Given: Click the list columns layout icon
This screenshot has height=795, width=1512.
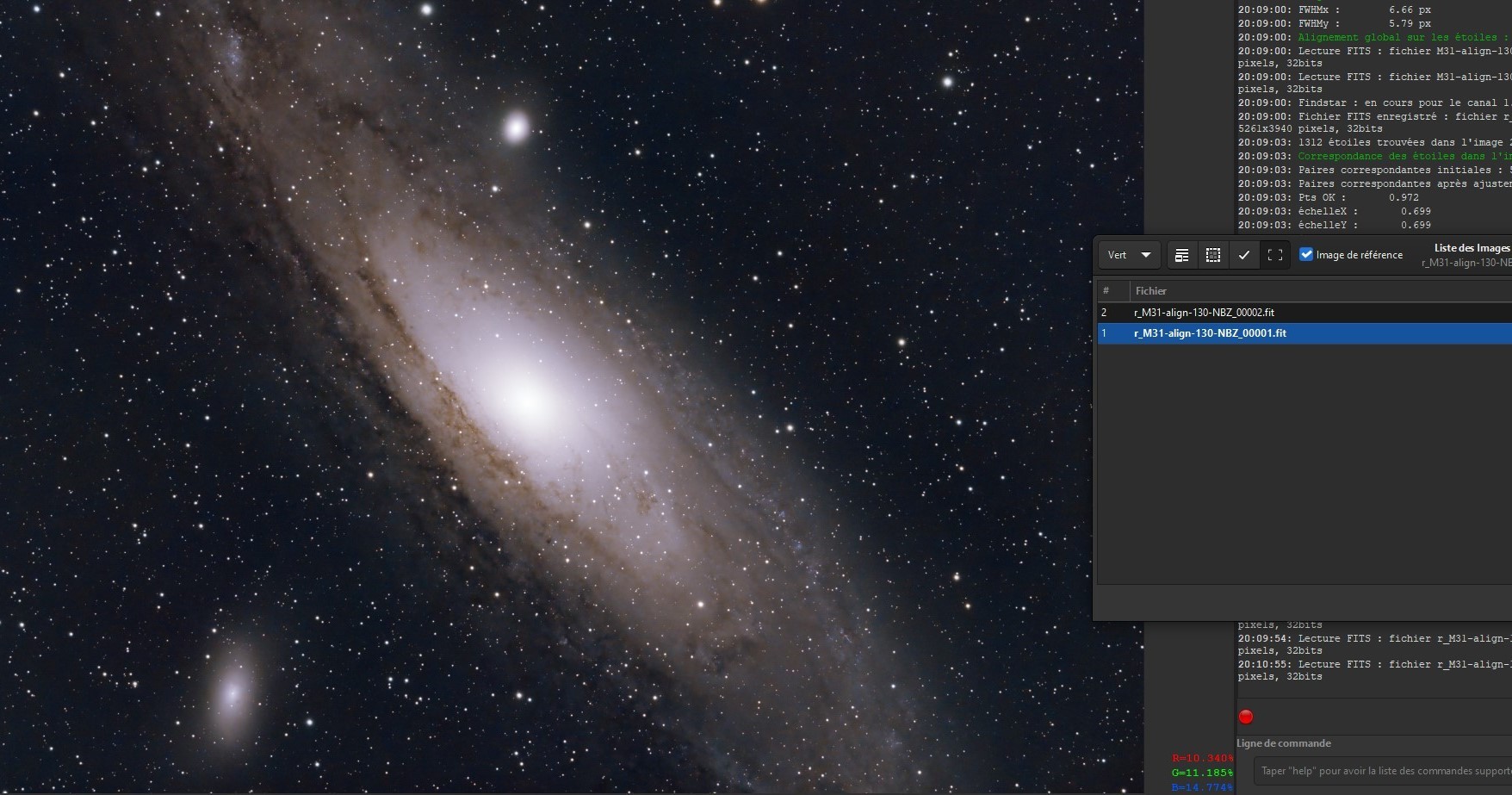Looking at the screenshot, I should [x=1182, y=255].
